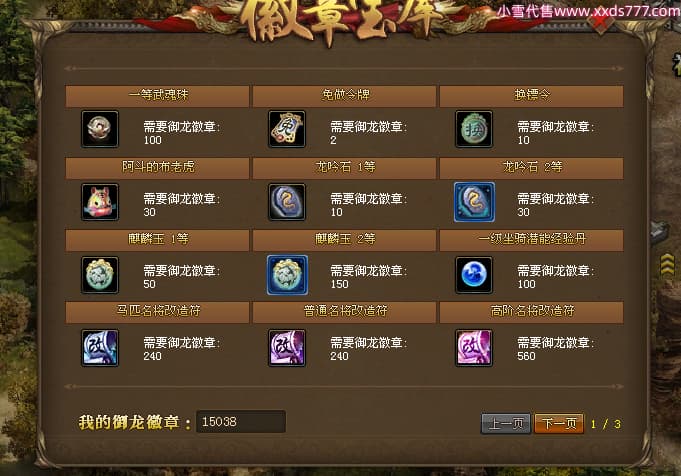Choose the green 换镖令 item icon
This screenshot has height=476, width=681.
click(x=474, y=129)
